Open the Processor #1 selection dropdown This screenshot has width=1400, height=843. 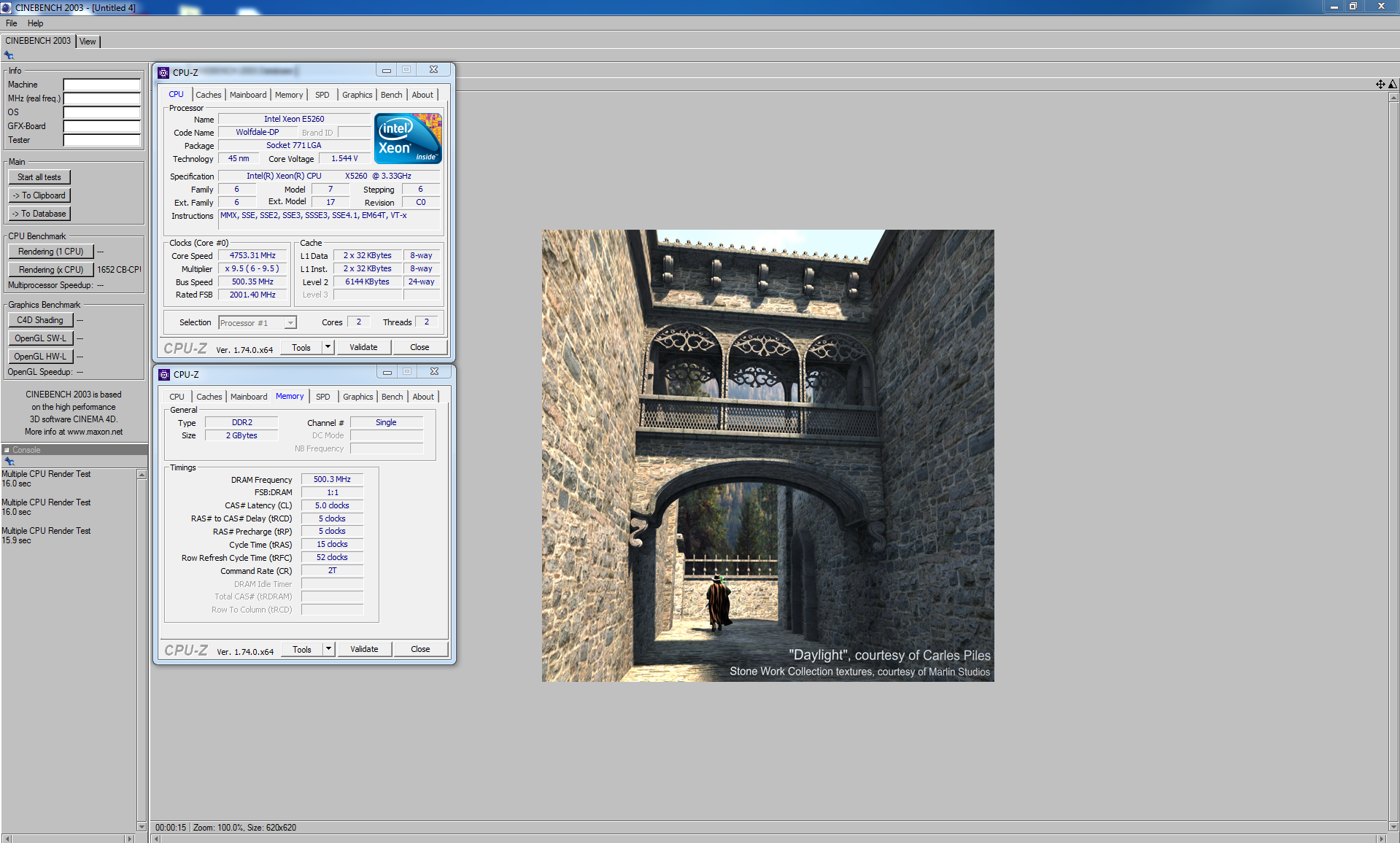point(258,322)
